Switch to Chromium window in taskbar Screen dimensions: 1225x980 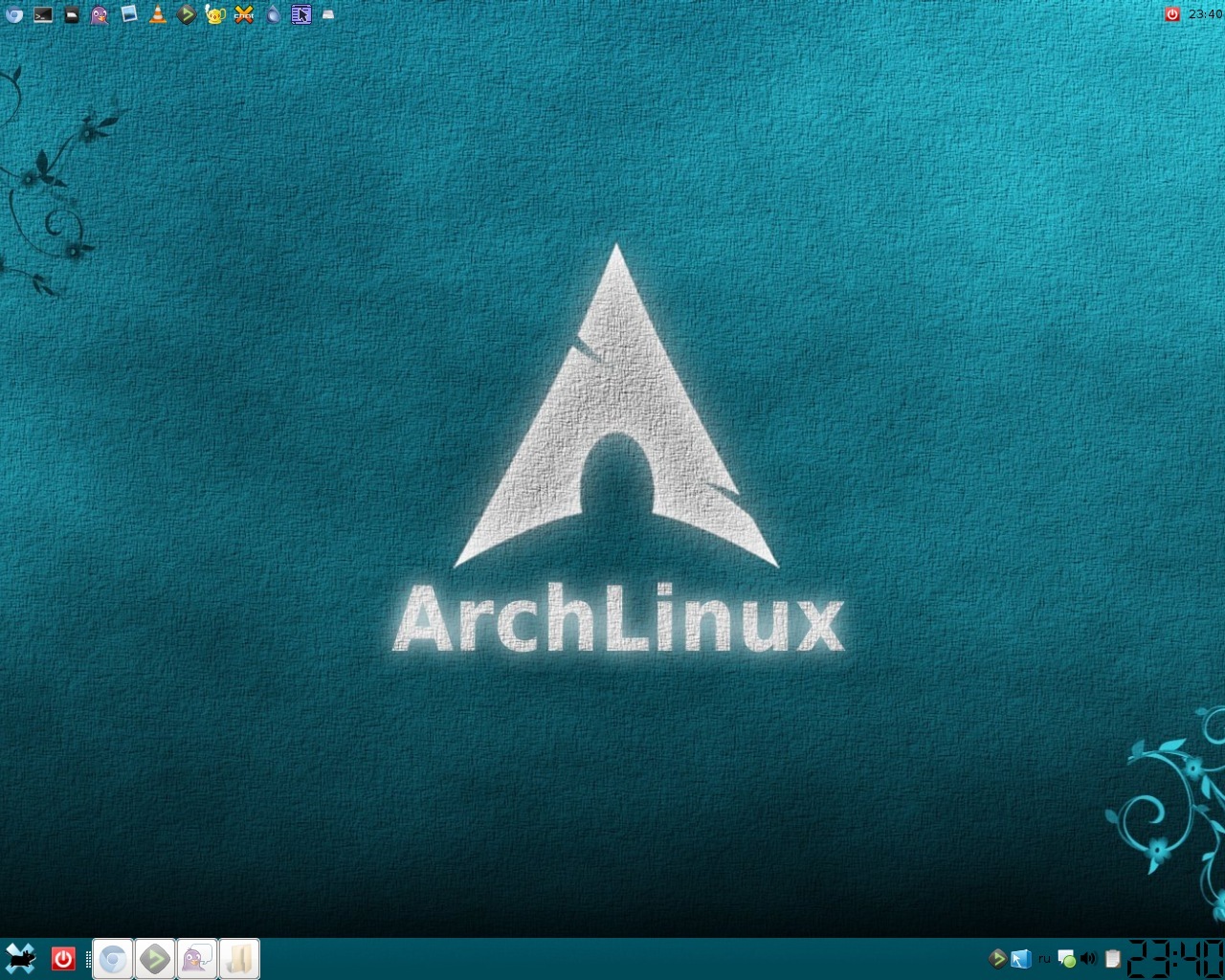click(x=113, y=959)
